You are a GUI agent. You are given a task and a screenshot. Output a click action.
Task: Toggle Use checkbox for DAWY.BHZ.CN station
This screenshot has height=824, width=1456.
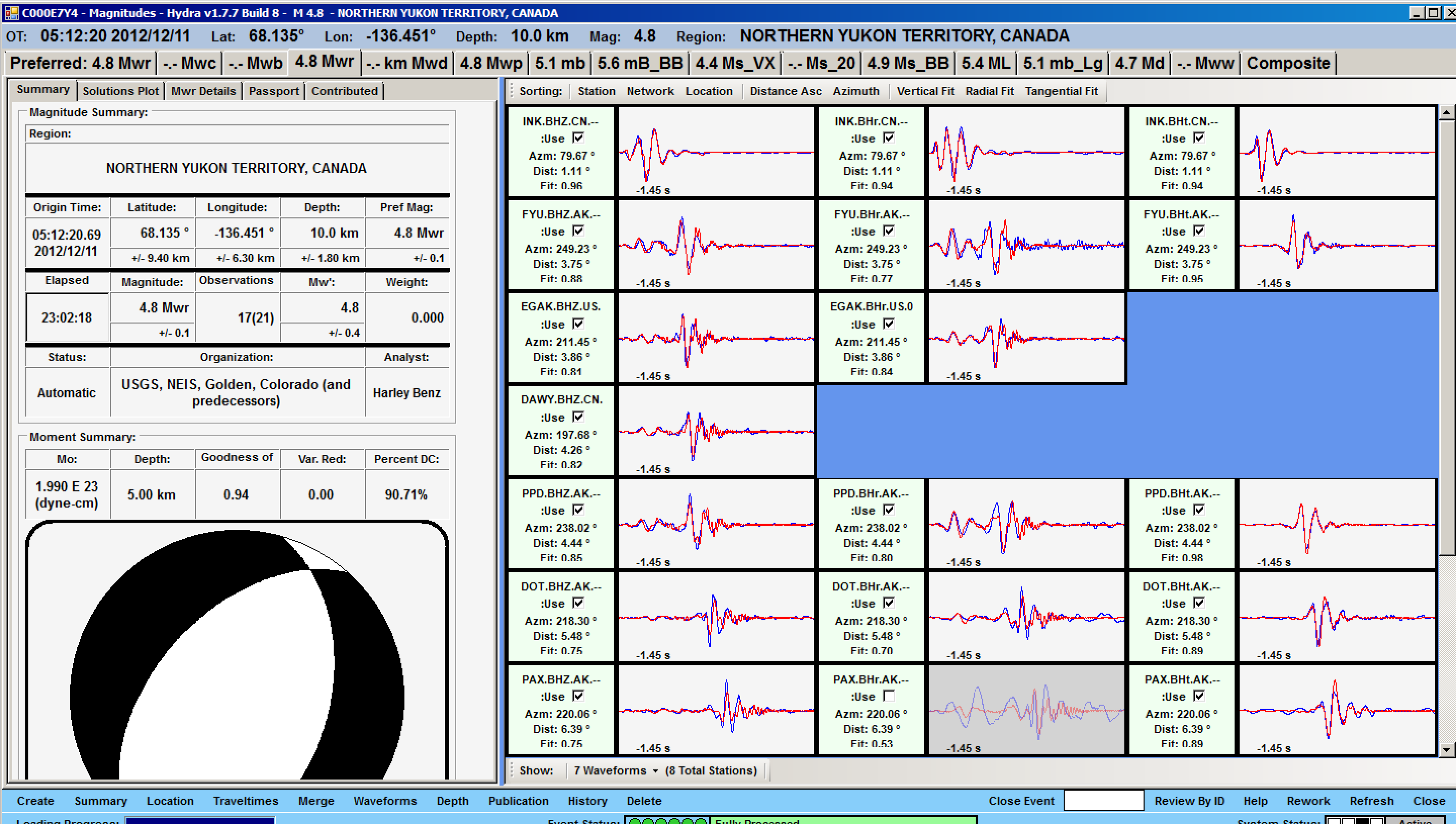(x=578, y=417)
